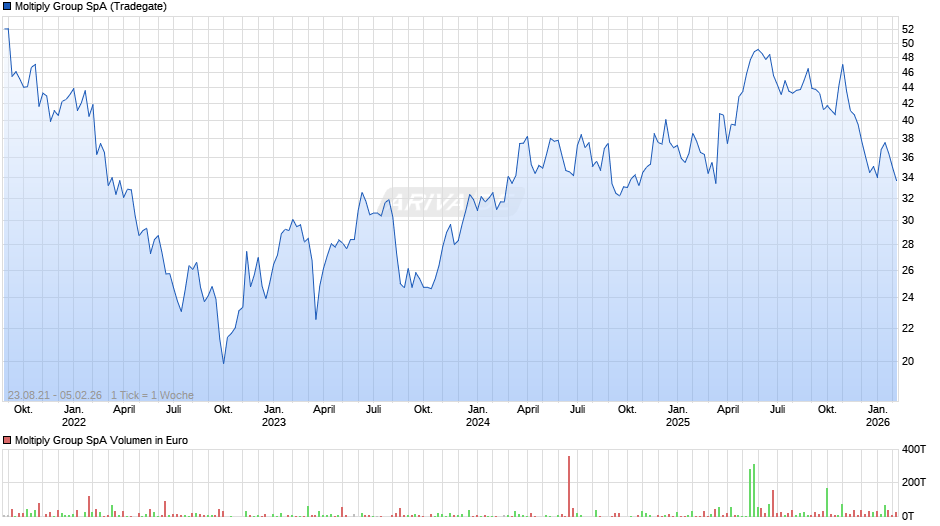The width and height of the screenshot is (940, 526).
Task: Click the price axis label 38
Action: [908, 139]
